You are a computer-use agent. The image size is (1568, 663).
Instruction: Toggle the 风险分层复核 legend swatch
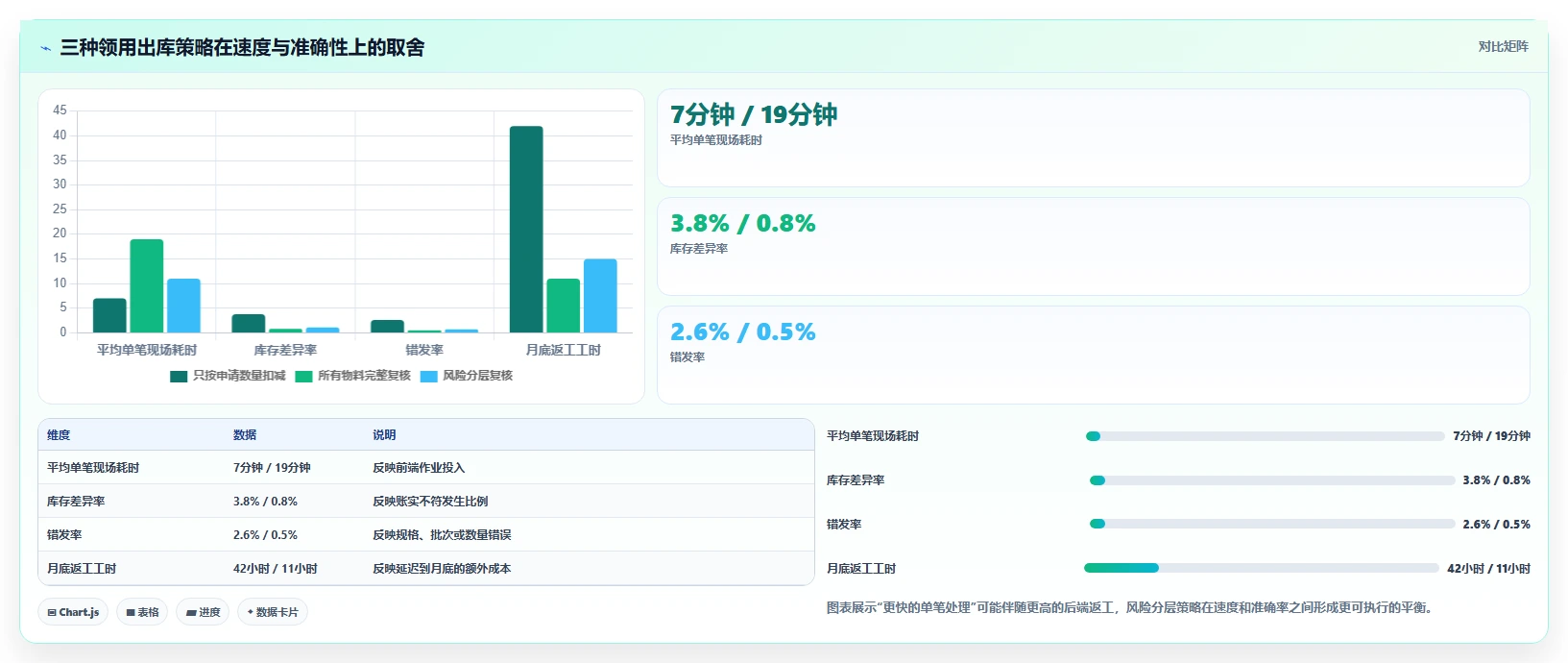point(428,377)
